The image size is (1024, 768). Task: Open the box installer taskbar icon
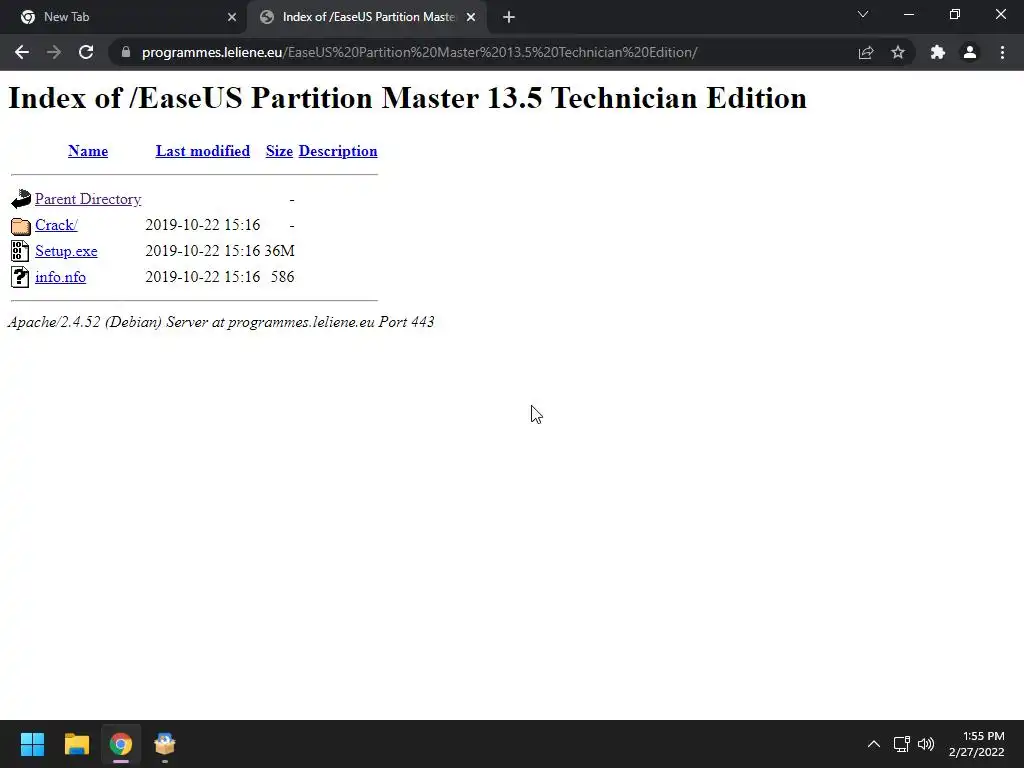click(x=165, y=744)
